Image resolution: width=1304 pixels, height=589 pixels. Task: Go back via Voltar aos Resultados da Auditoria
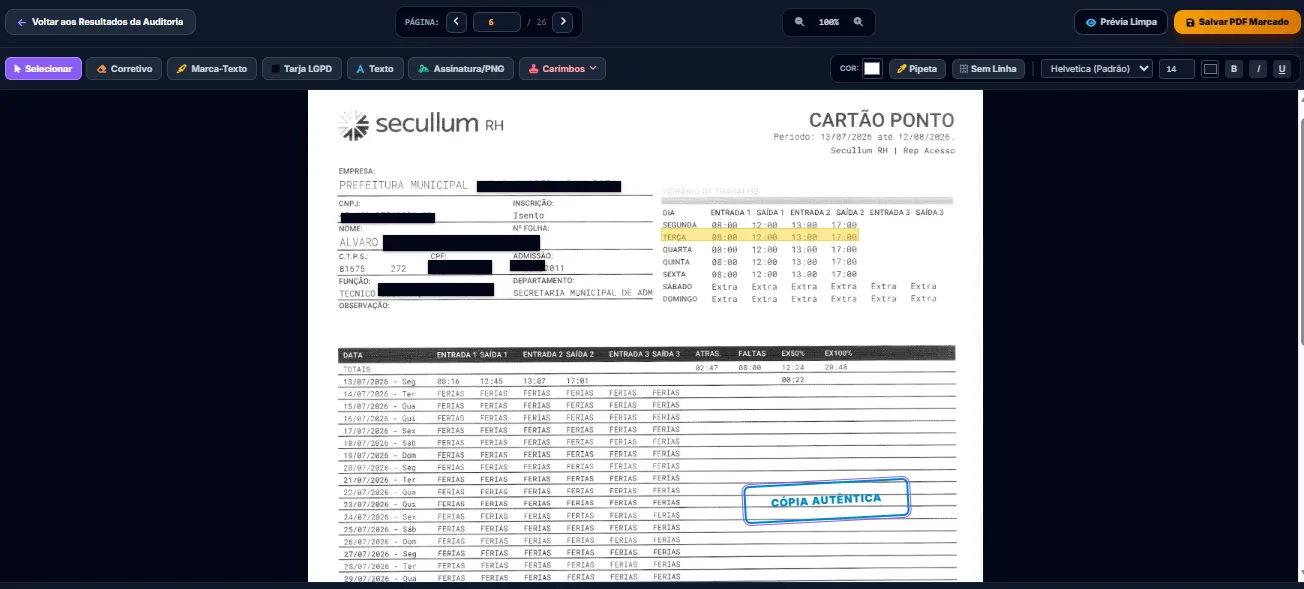point(100,21)
